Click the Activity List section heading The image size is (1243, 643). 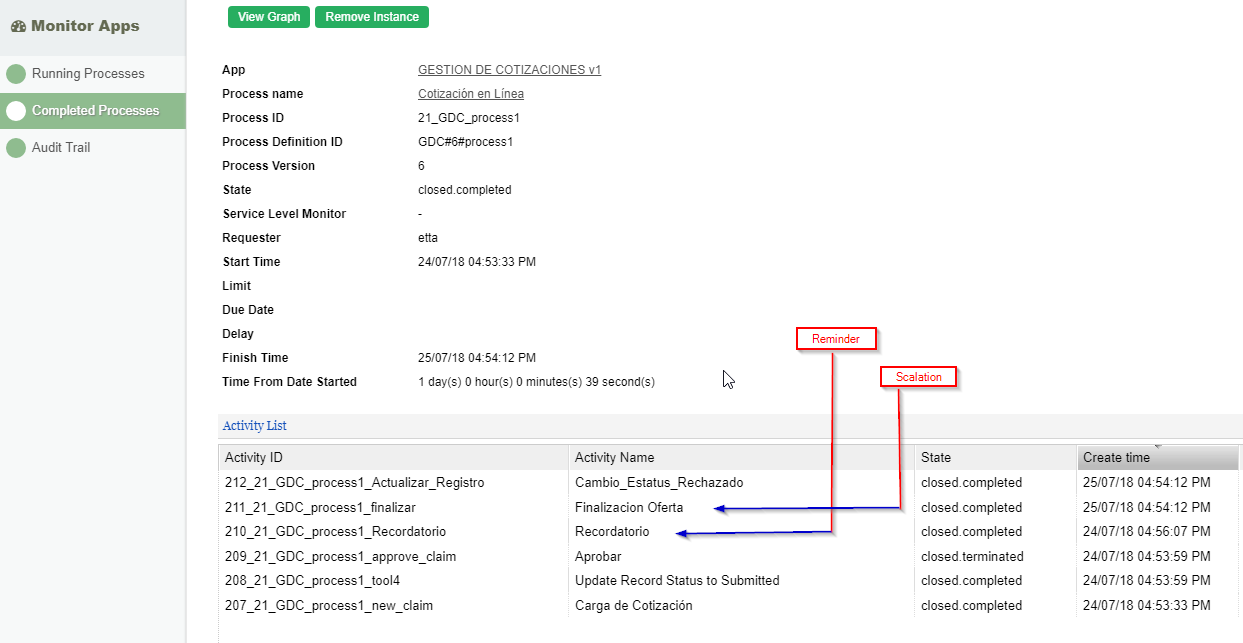pyautogui.click(x=254, y=426)
